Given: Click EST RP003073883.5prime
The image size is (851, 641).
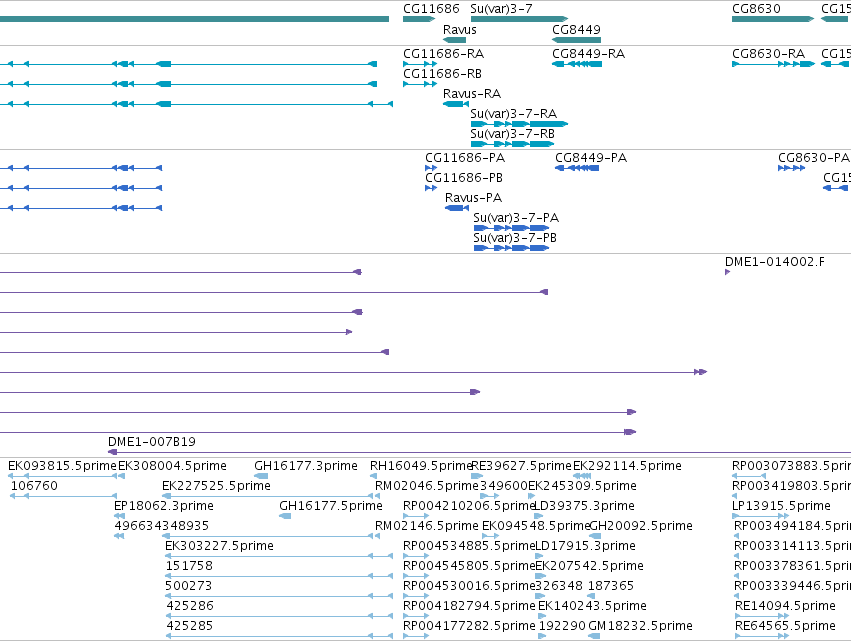Looking at the screenshot, I should 749,476.
